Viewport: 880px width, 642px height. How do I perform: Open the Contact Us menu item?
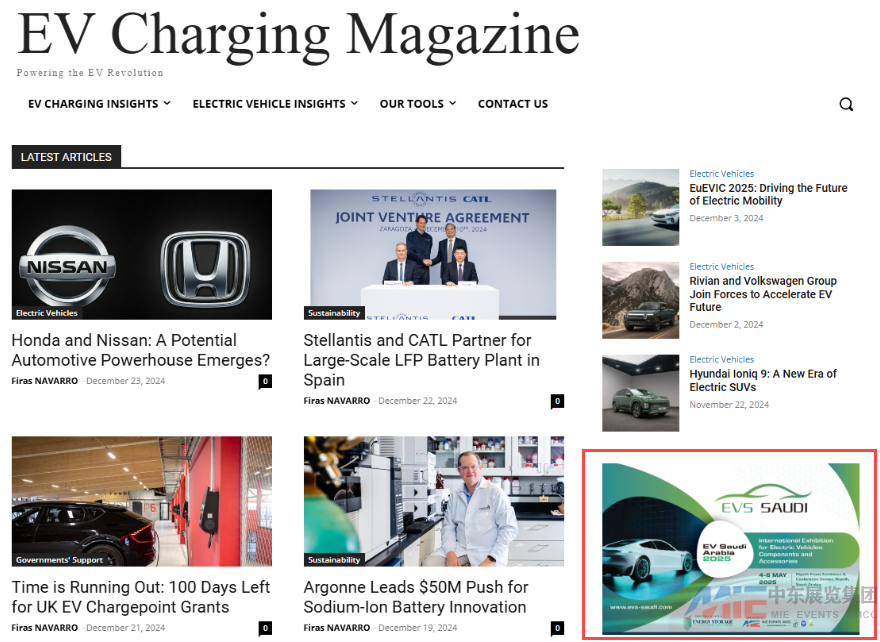click(x=512, y=104)
